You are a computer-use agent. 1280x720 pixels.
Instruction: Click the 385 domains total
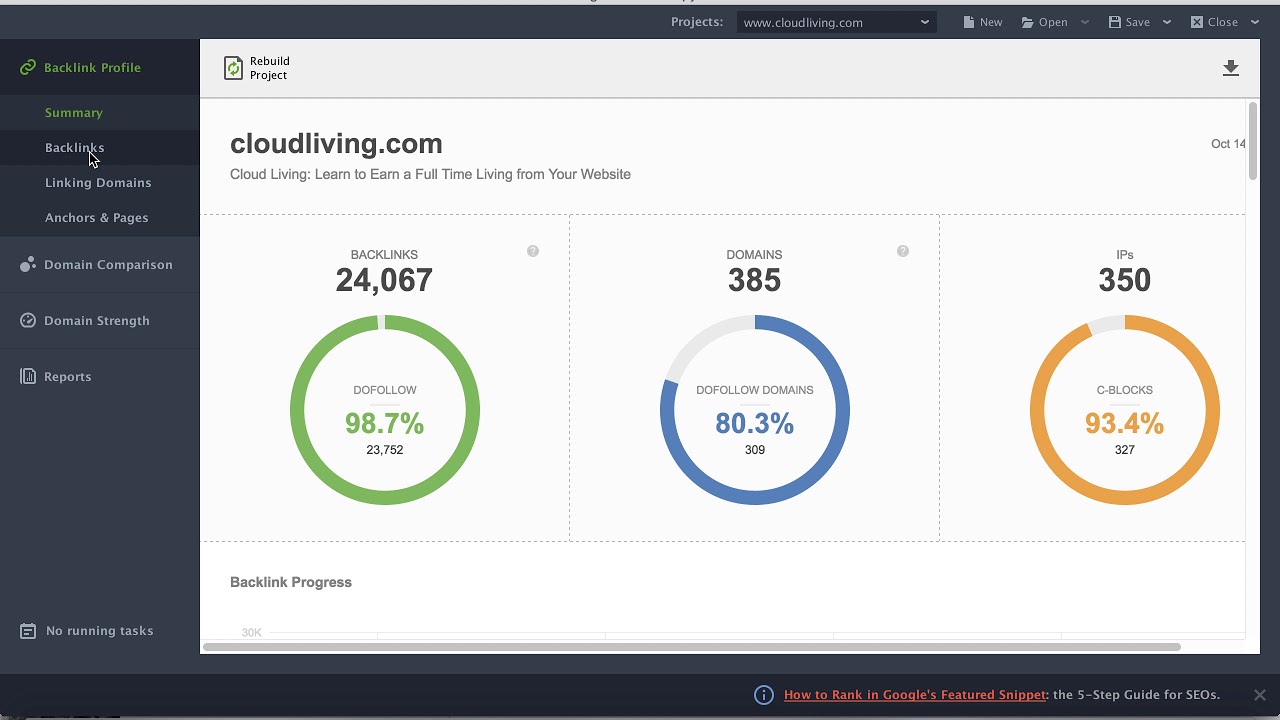tap(754, 281)
